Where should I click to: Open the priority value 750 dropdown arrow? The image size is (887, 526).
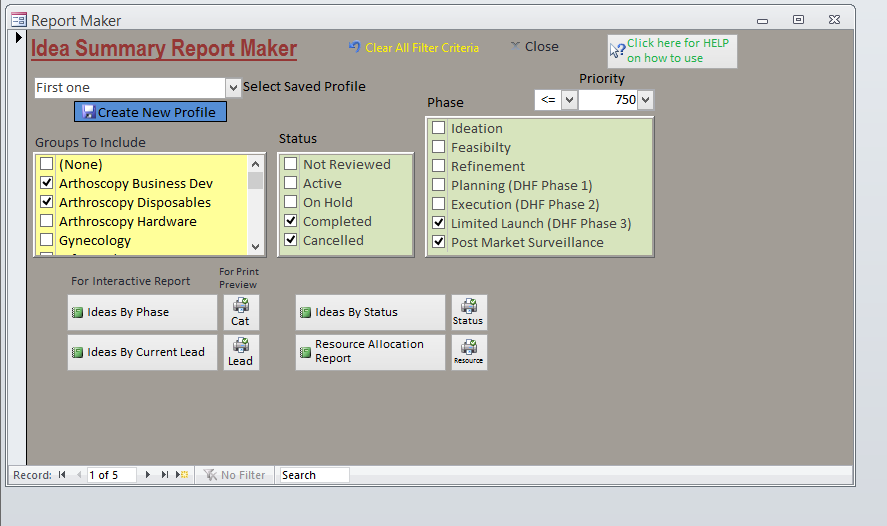646,100
